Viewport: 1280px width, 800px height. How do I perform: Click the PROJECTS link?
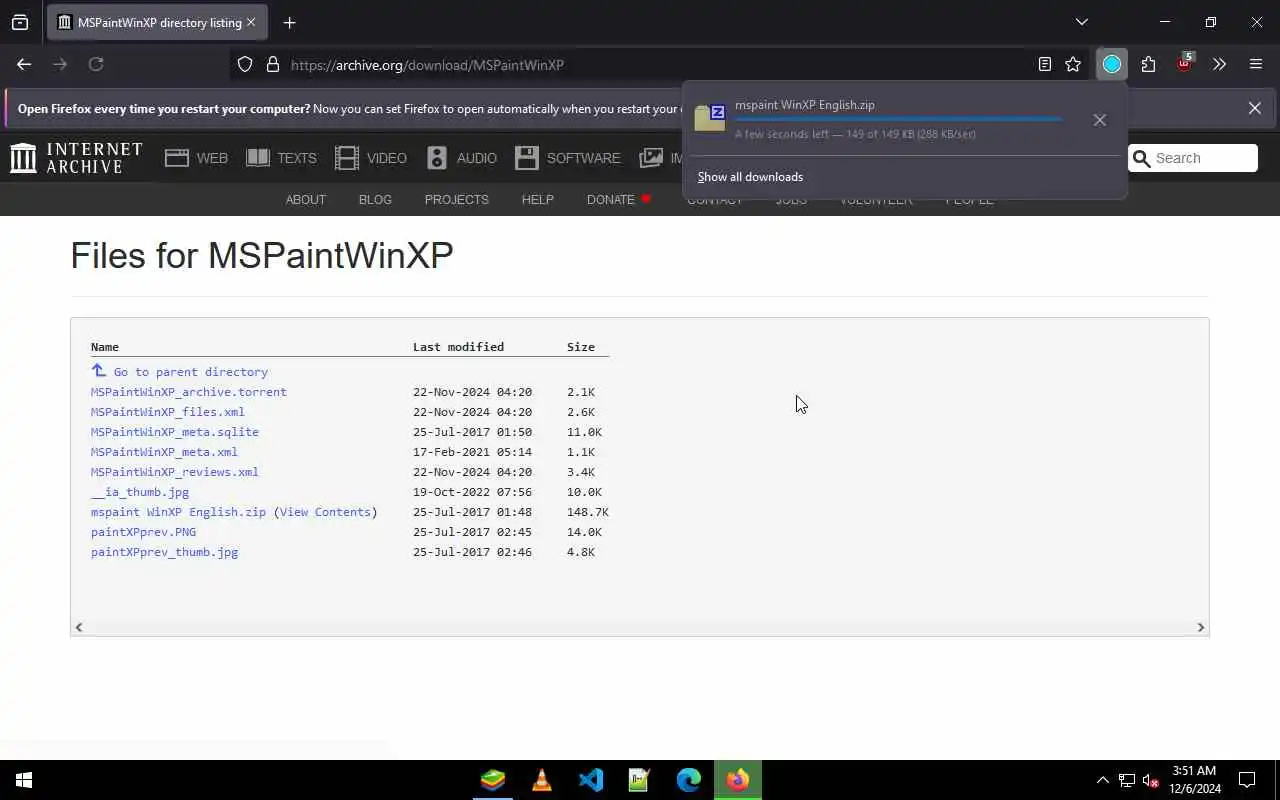(x=456, y=199)
